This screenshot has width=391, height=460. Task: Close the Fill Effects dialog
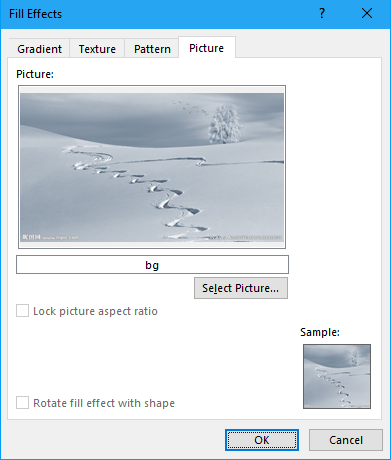tap(367, 14)
